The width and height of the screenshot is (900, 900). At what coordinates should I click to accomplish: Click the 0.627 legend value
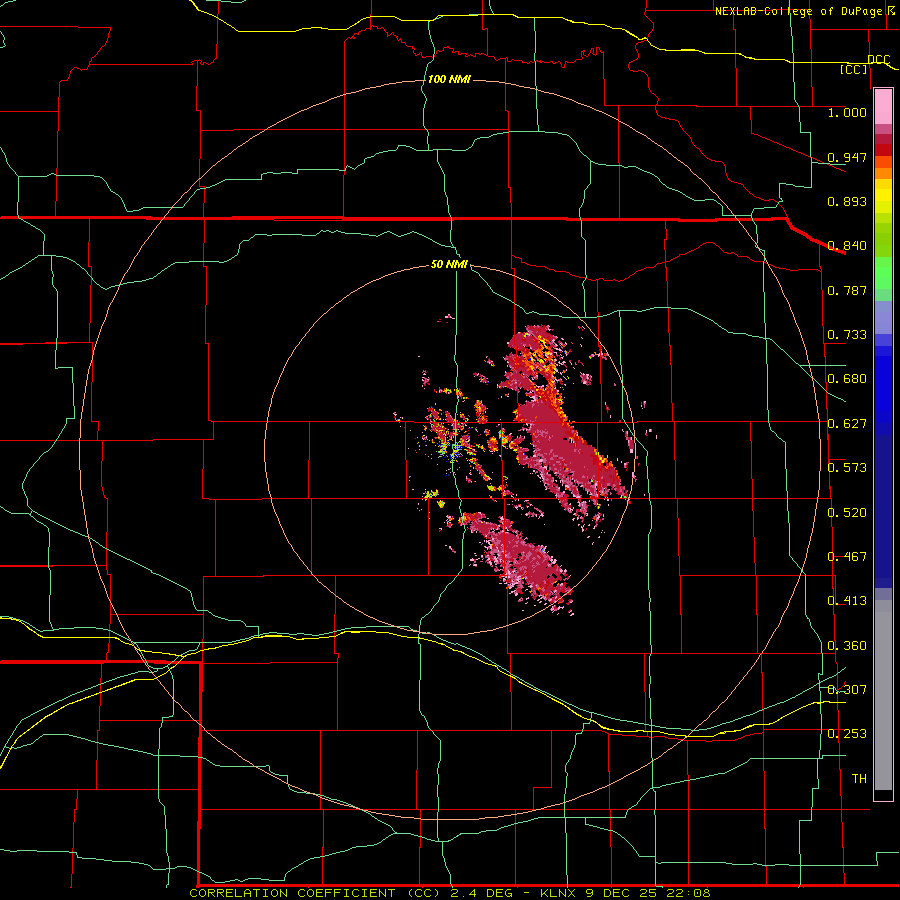(847, 424)
